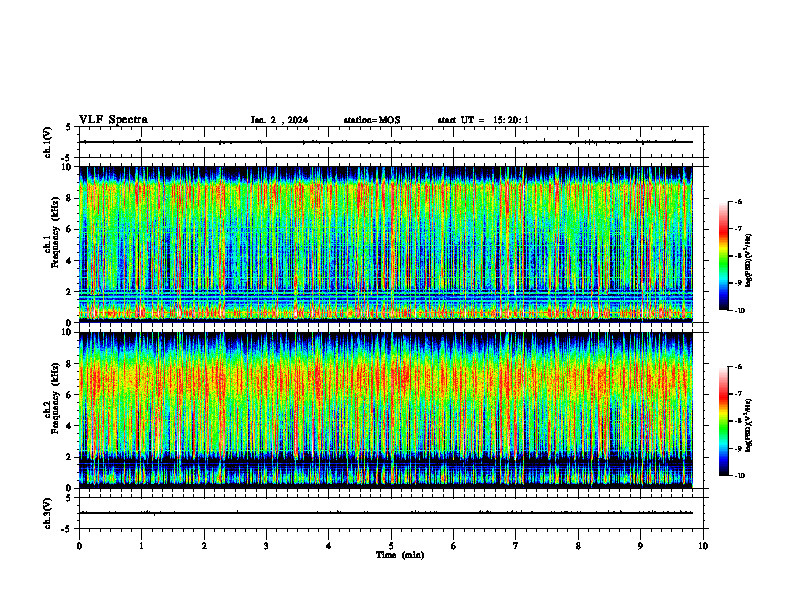
Task: Click the 'ch.1(V)' axis label at top
Action: tap(47, 142)
